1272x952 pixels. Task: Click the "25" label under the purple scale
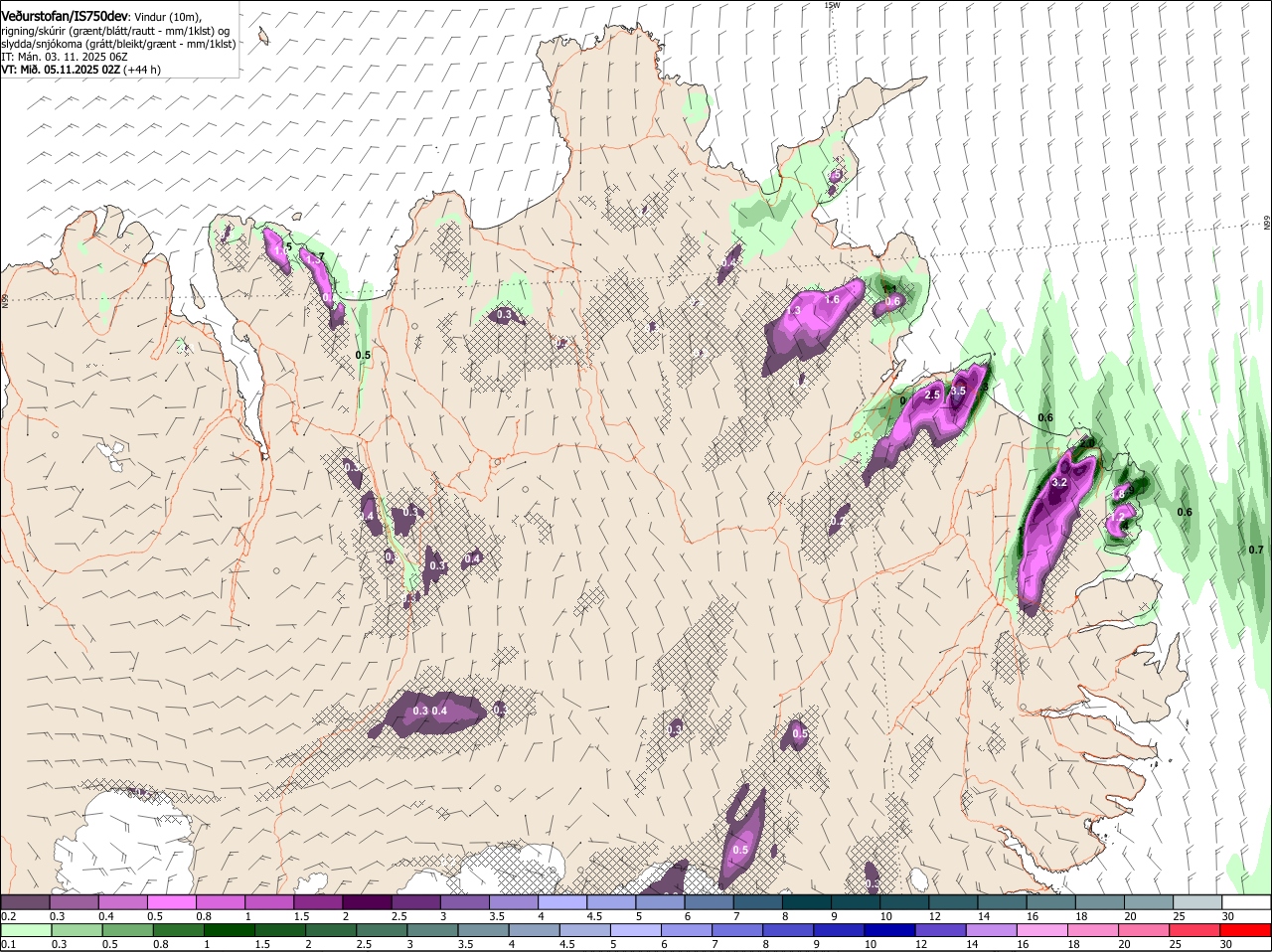tap(1180, 916)
